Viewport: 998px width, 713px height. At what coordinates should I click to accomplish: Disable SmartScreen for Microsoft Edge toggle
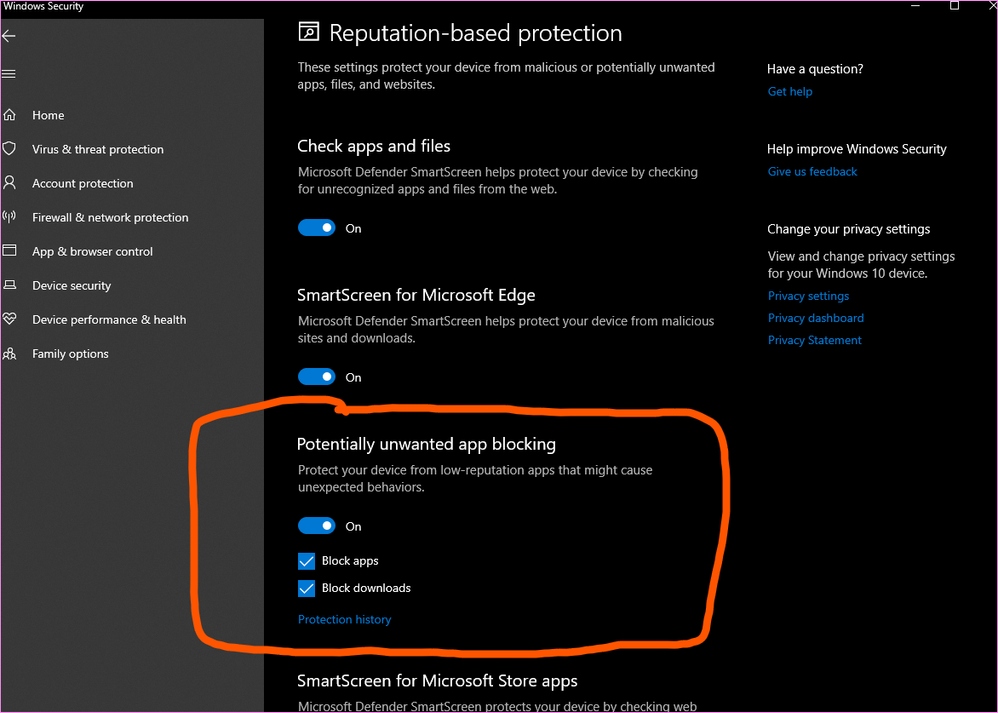click(x=317, y=377)
